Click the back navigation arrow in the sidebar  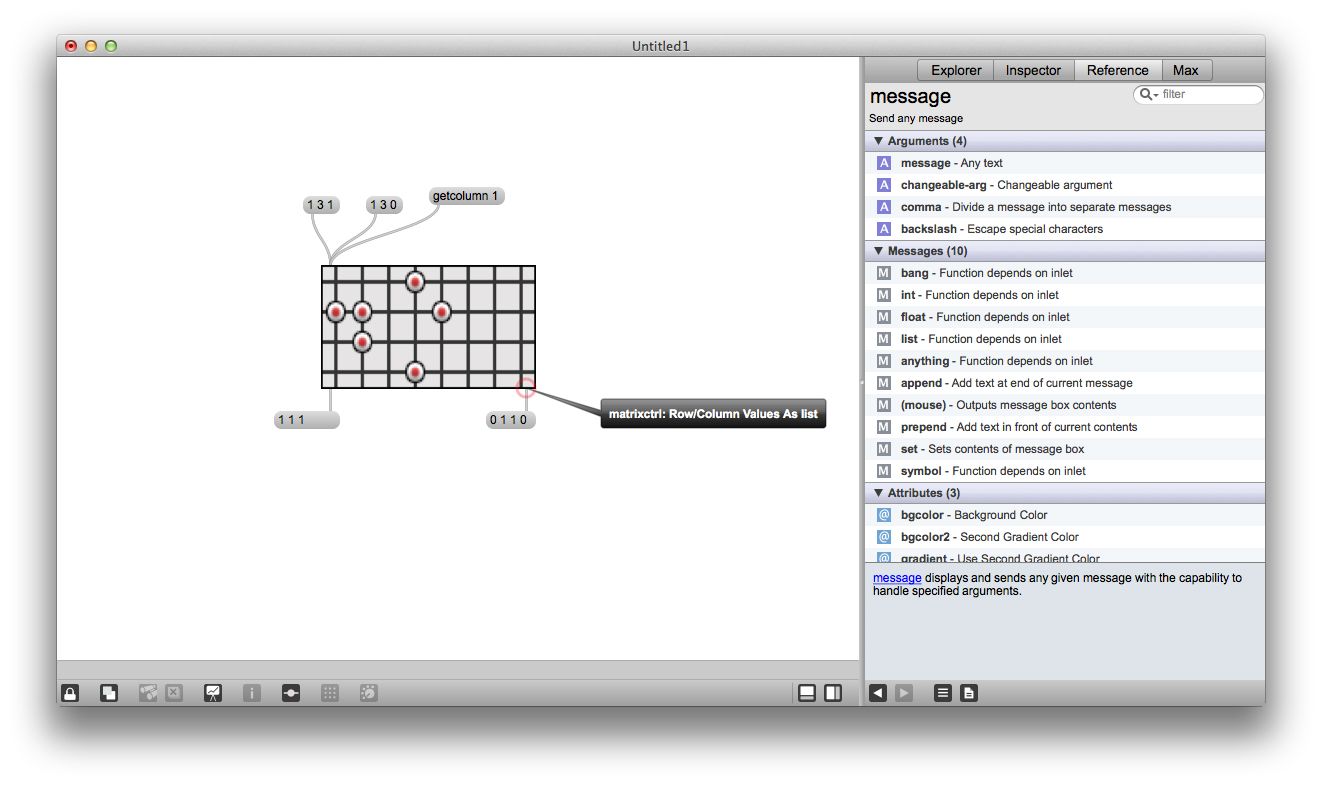(x=878, y=692)
